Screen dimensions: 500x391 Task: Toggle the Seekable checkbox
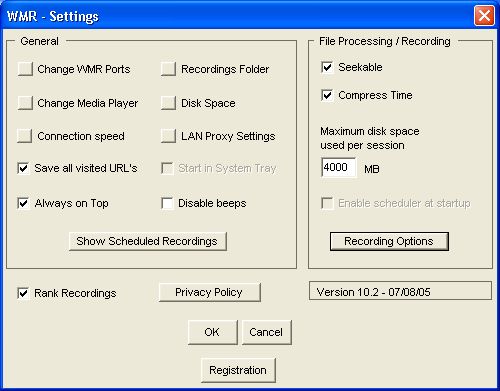(x=327, y=67)
